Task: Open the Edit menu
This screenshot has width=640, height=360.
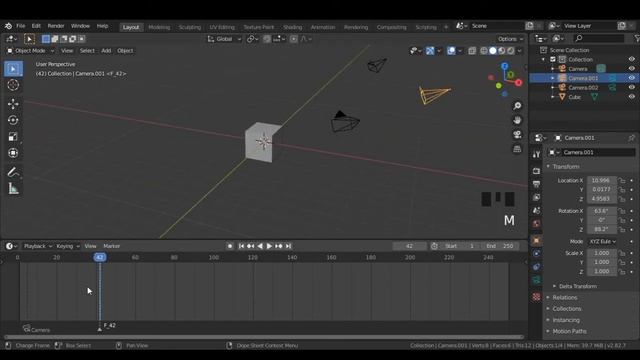Action: 36,26
